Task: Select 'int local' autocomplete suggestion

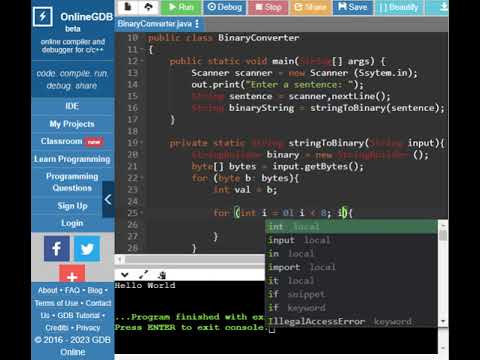Action: [351, 227]
